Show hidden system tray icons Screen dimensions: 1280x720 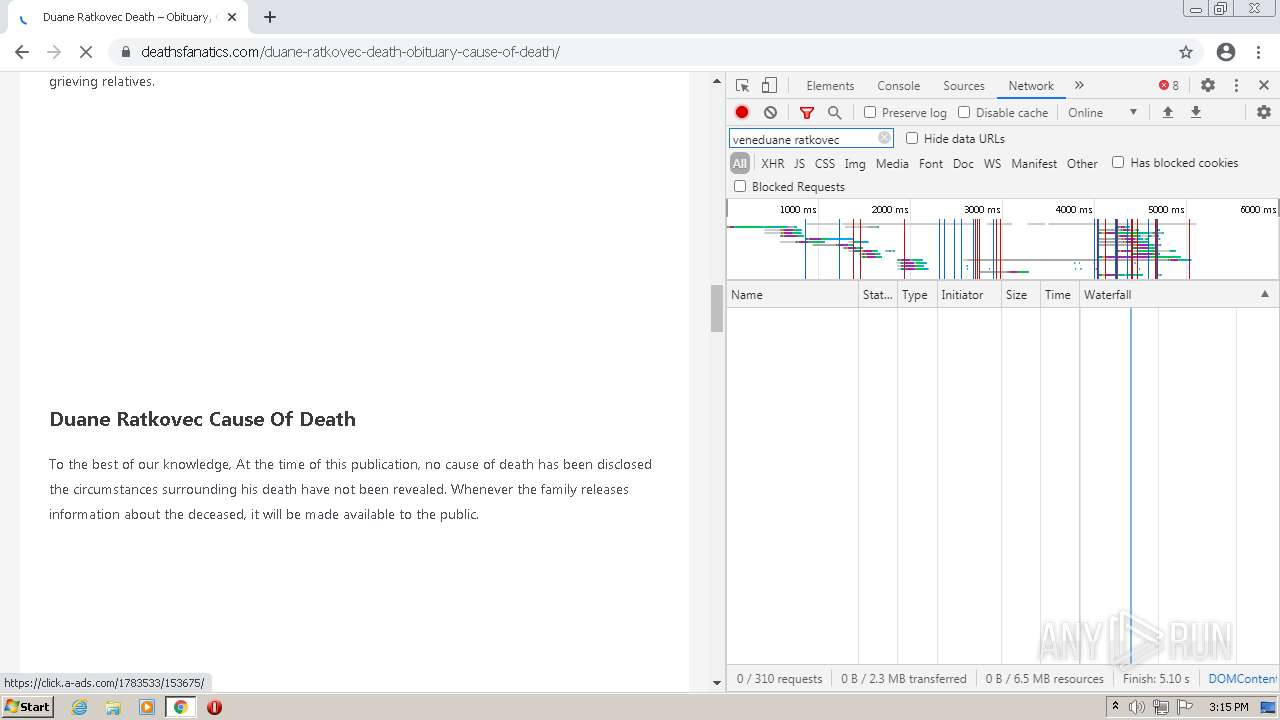(1115, 707)
